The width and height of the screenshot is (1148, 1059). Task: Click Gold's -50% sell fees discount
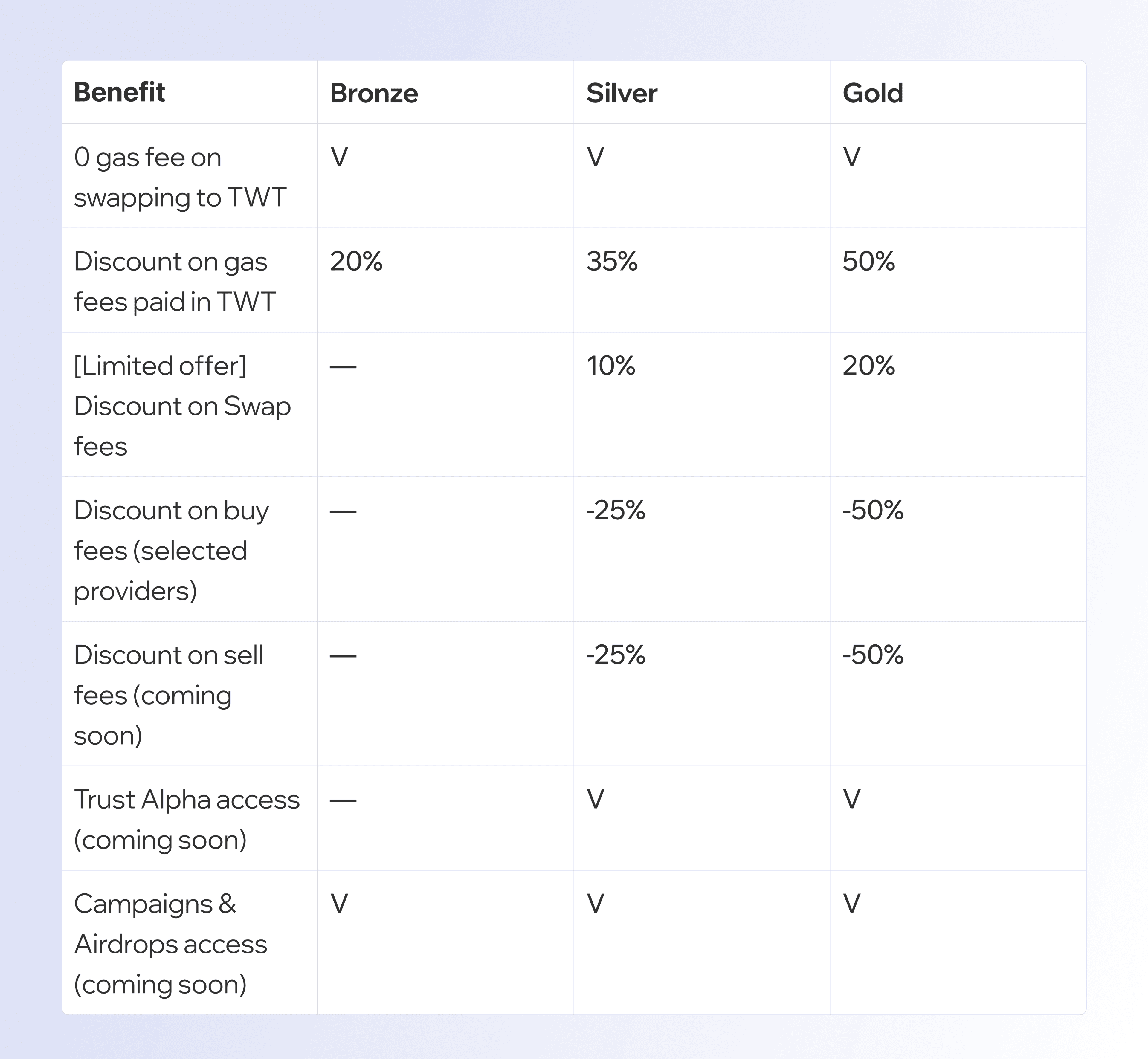pos(872,654)
